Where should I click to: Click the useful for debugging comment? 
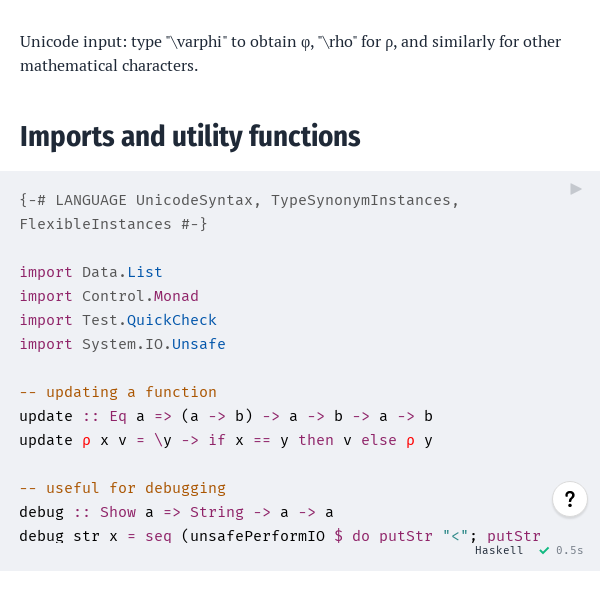[123, 488]
